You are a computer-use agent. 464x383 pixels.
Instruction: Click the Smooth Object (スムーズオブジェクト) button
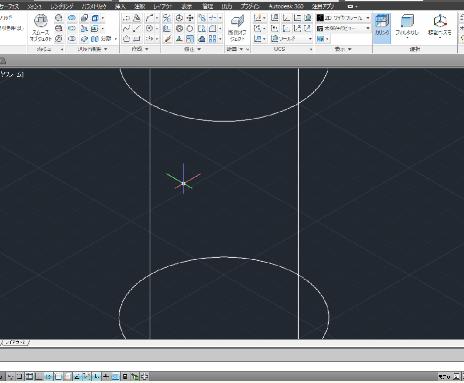click(41, 28)
